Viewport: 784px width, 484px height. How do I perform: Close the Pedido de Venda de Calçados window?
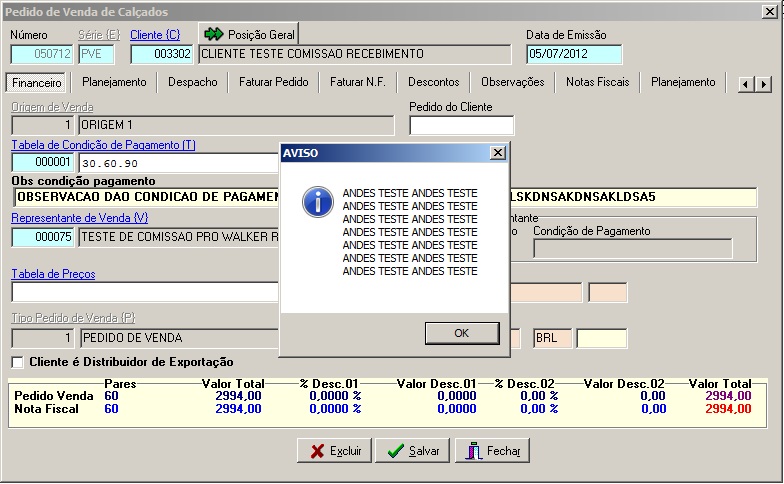point(770,12)
